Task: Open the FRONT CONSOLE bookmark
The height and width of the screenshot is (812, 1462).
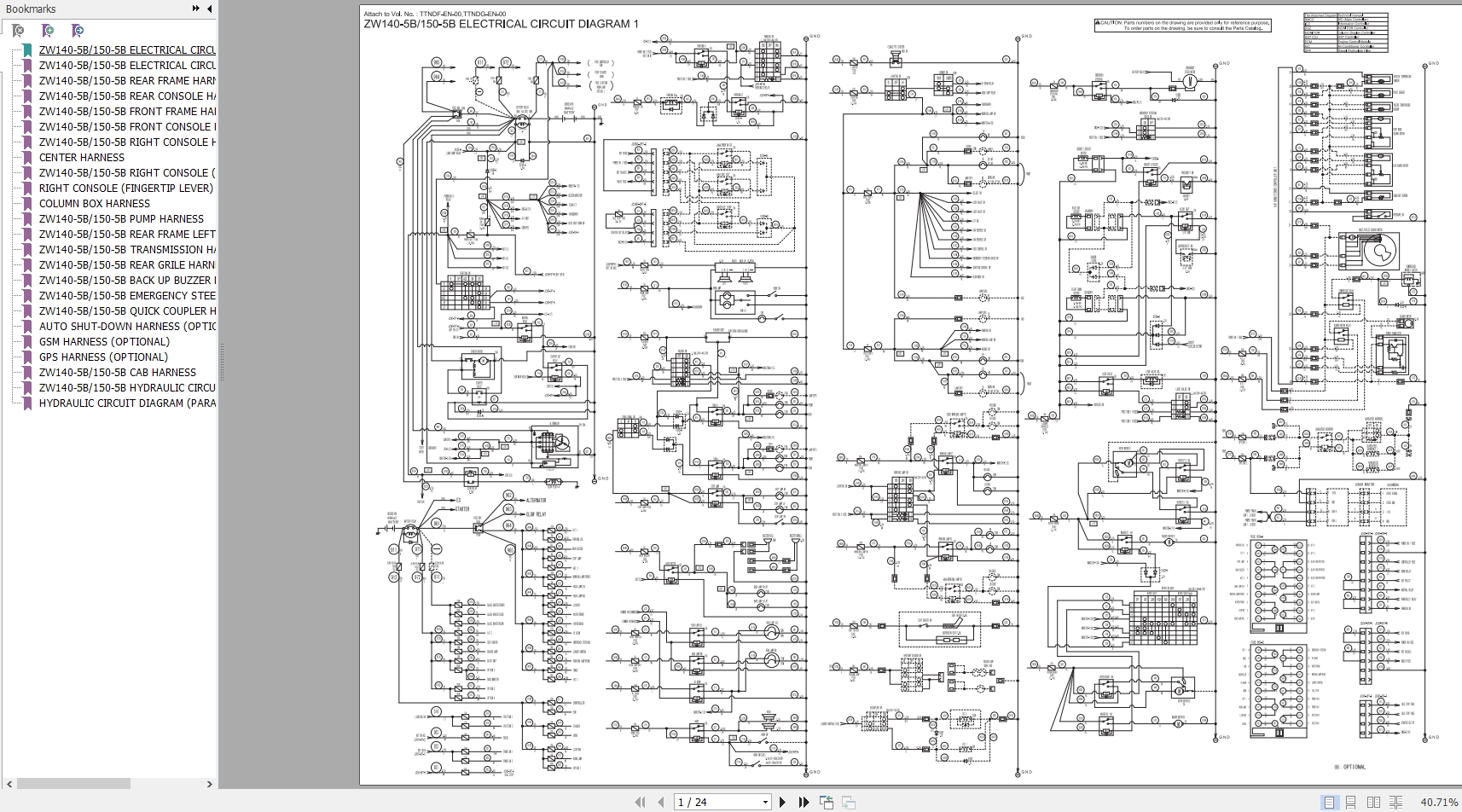Action: pyautogui.click(x=127, y=127)
